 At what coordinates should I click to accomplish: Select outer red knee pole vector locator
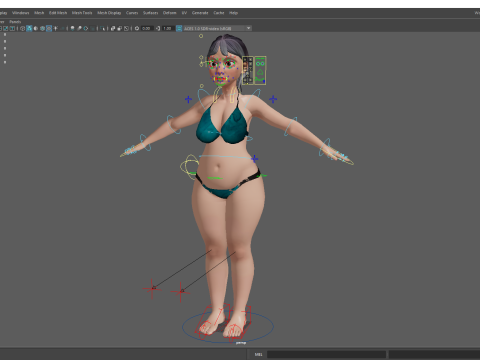coord(152,288)
